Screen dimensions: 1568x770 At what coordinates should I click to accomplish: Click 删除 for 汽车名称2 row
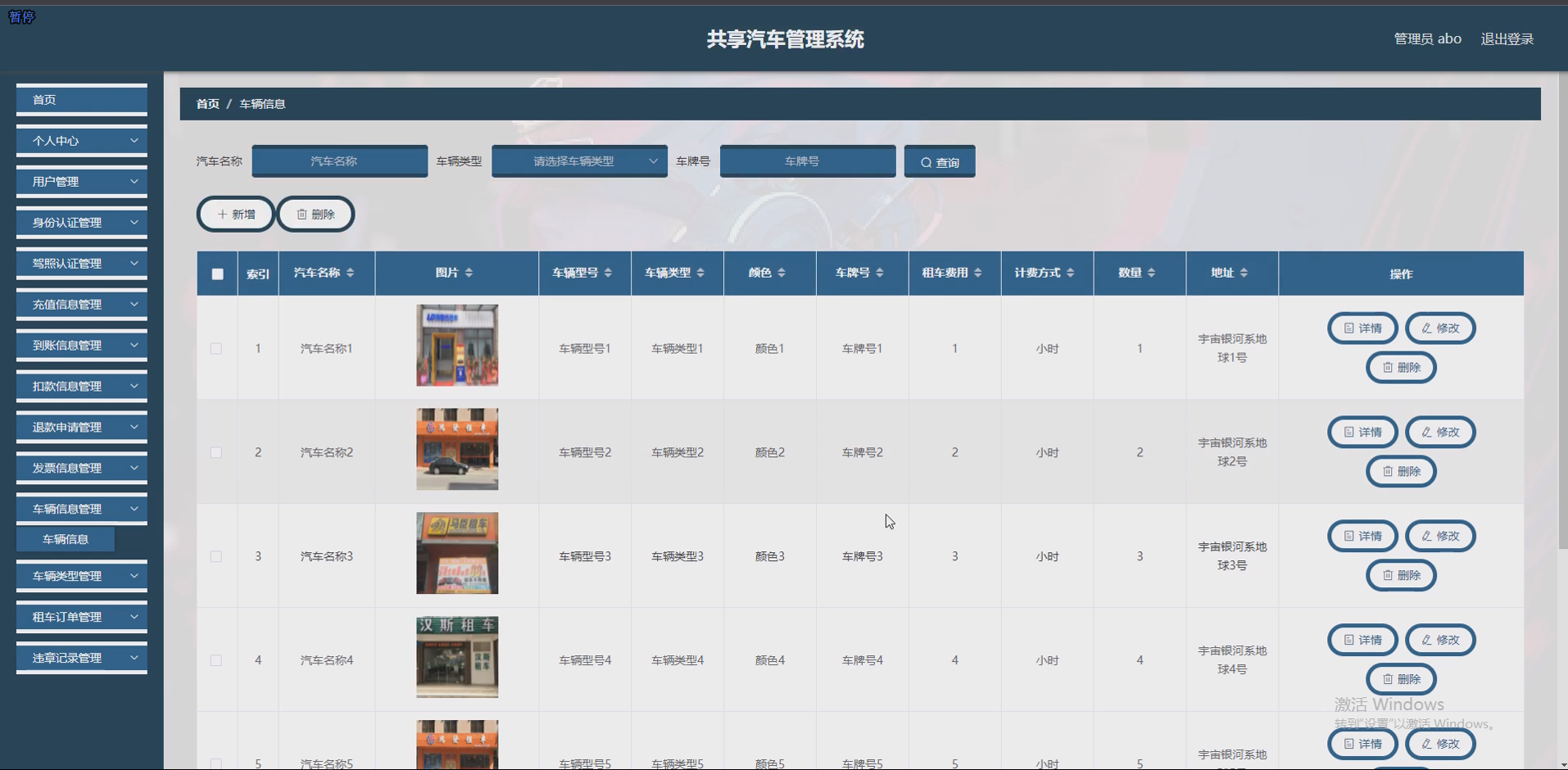tap(1401, 472)
